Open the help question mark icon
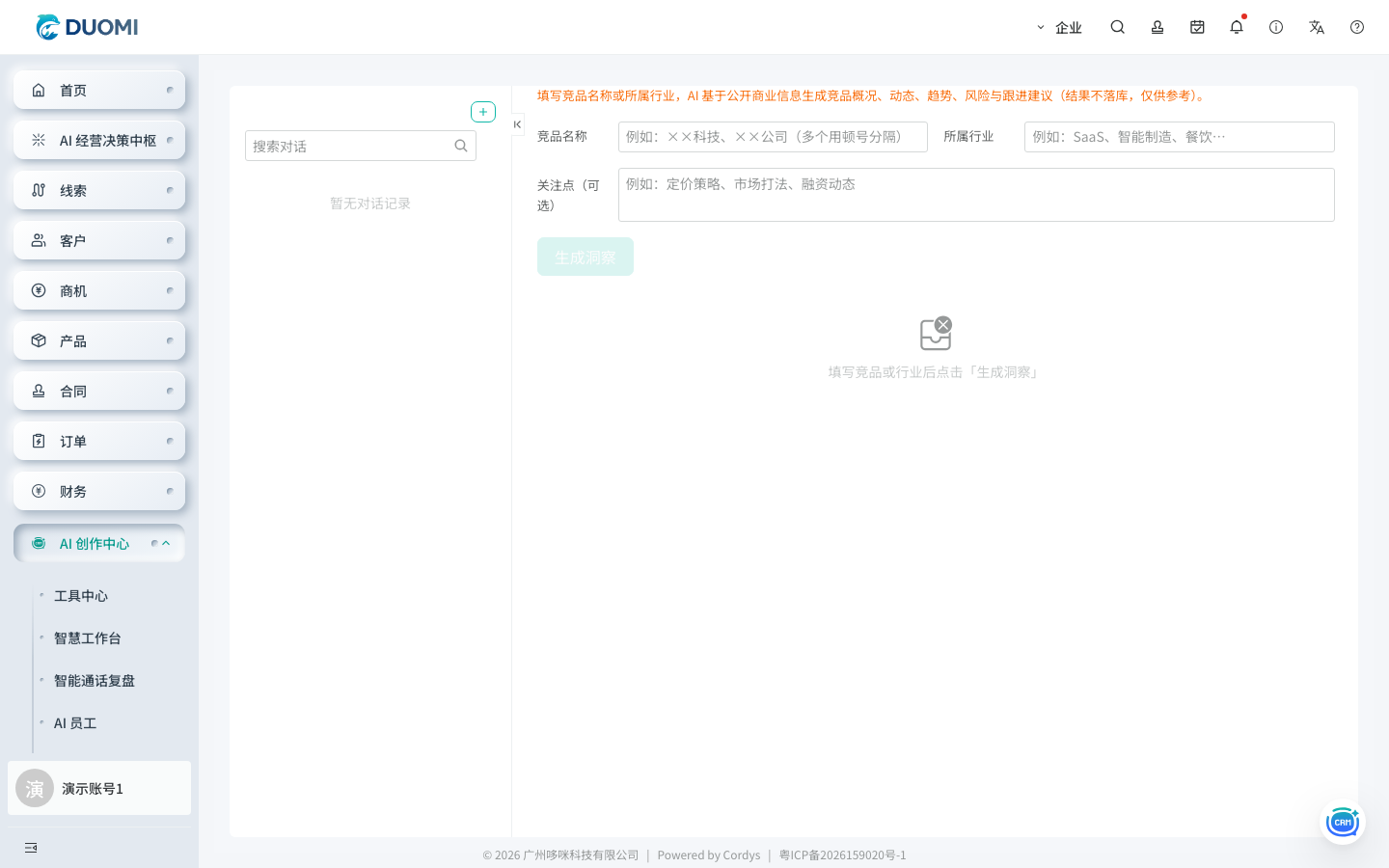The image size is (1389, 868). (1357, 27)
